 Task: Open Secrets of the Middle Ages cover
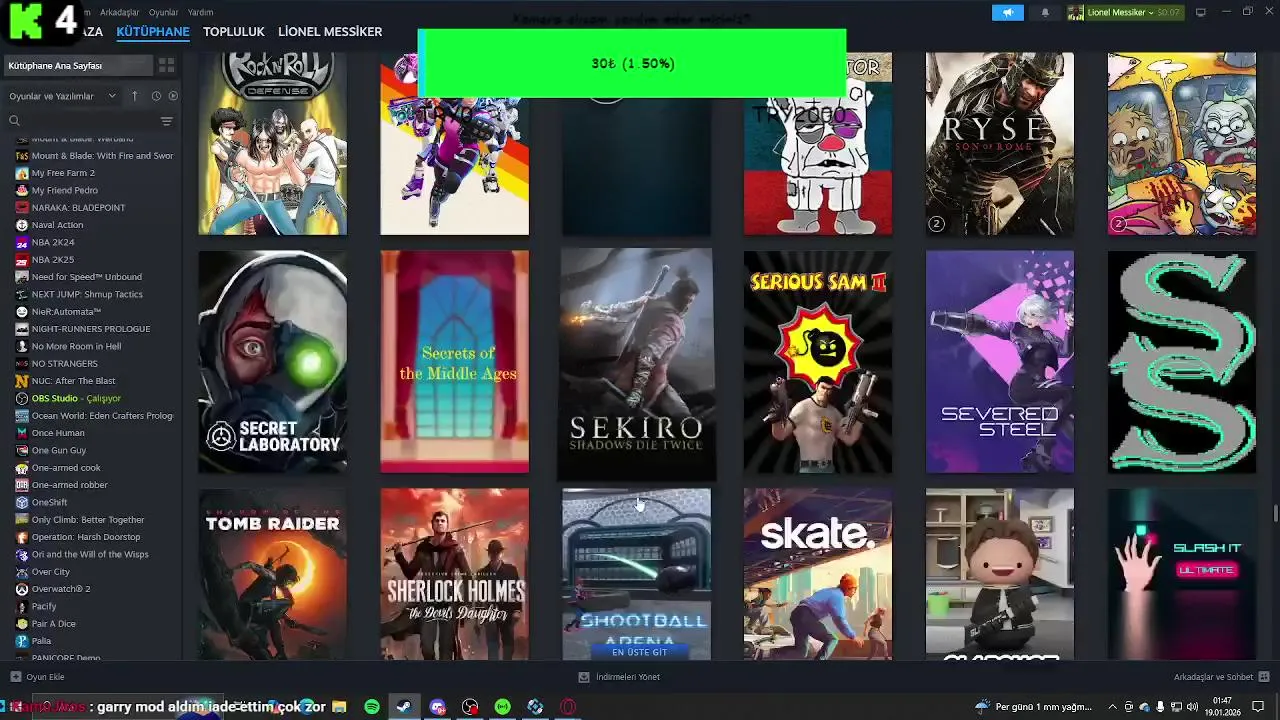tap(454, 361)
